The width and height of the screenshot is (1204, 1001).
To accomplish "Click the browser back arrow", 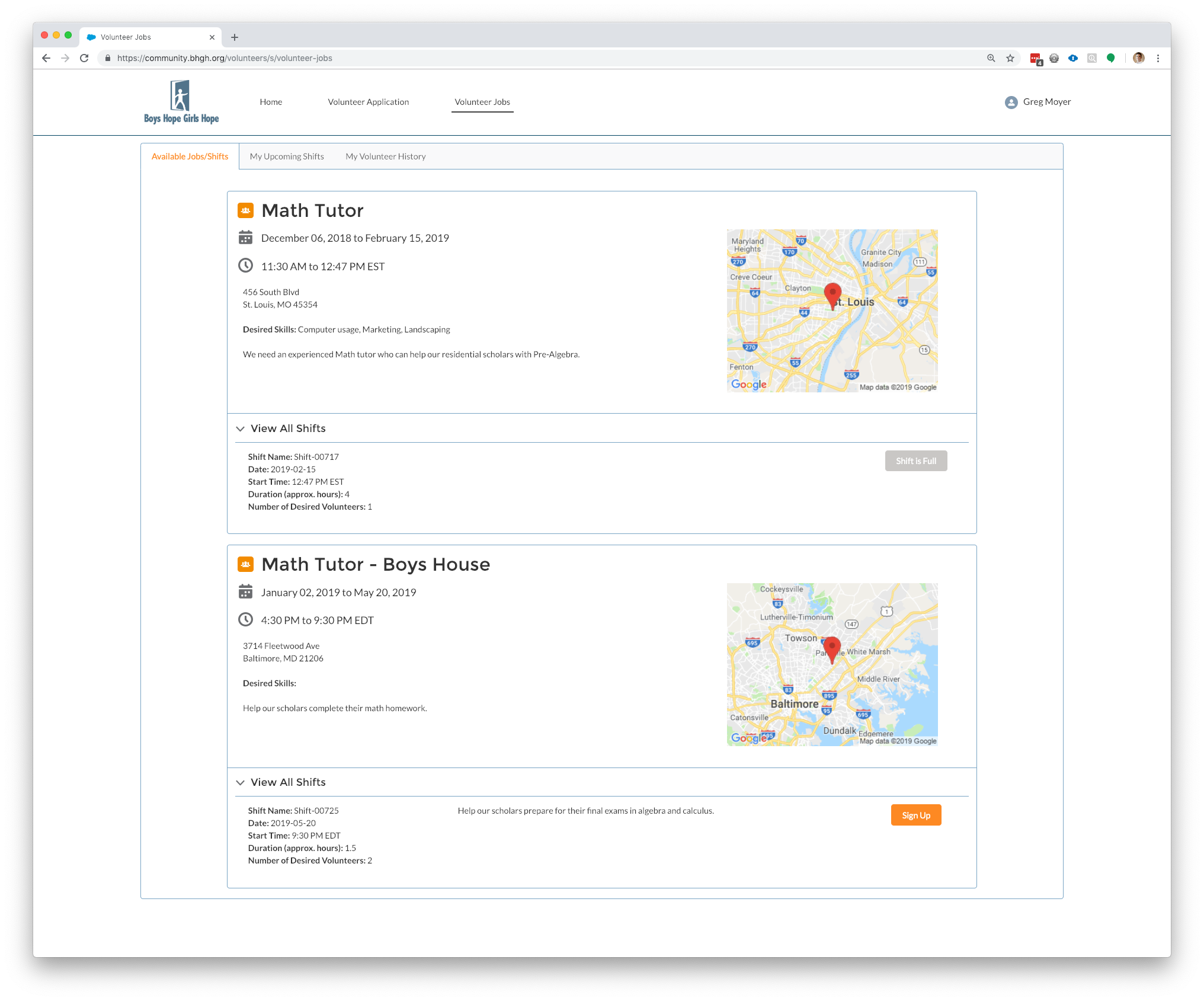I will [46, 58].
